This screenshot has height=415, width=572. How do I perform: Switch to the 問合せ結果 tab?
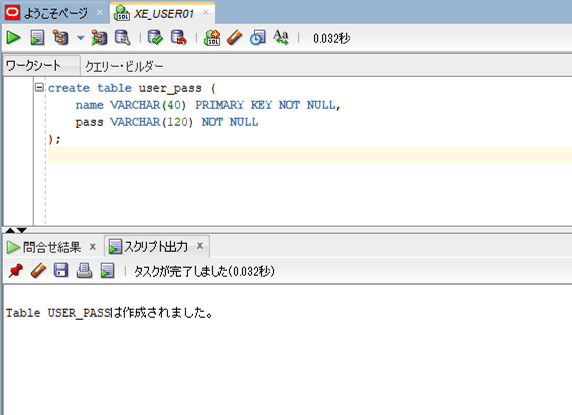(x=52, y=247)
